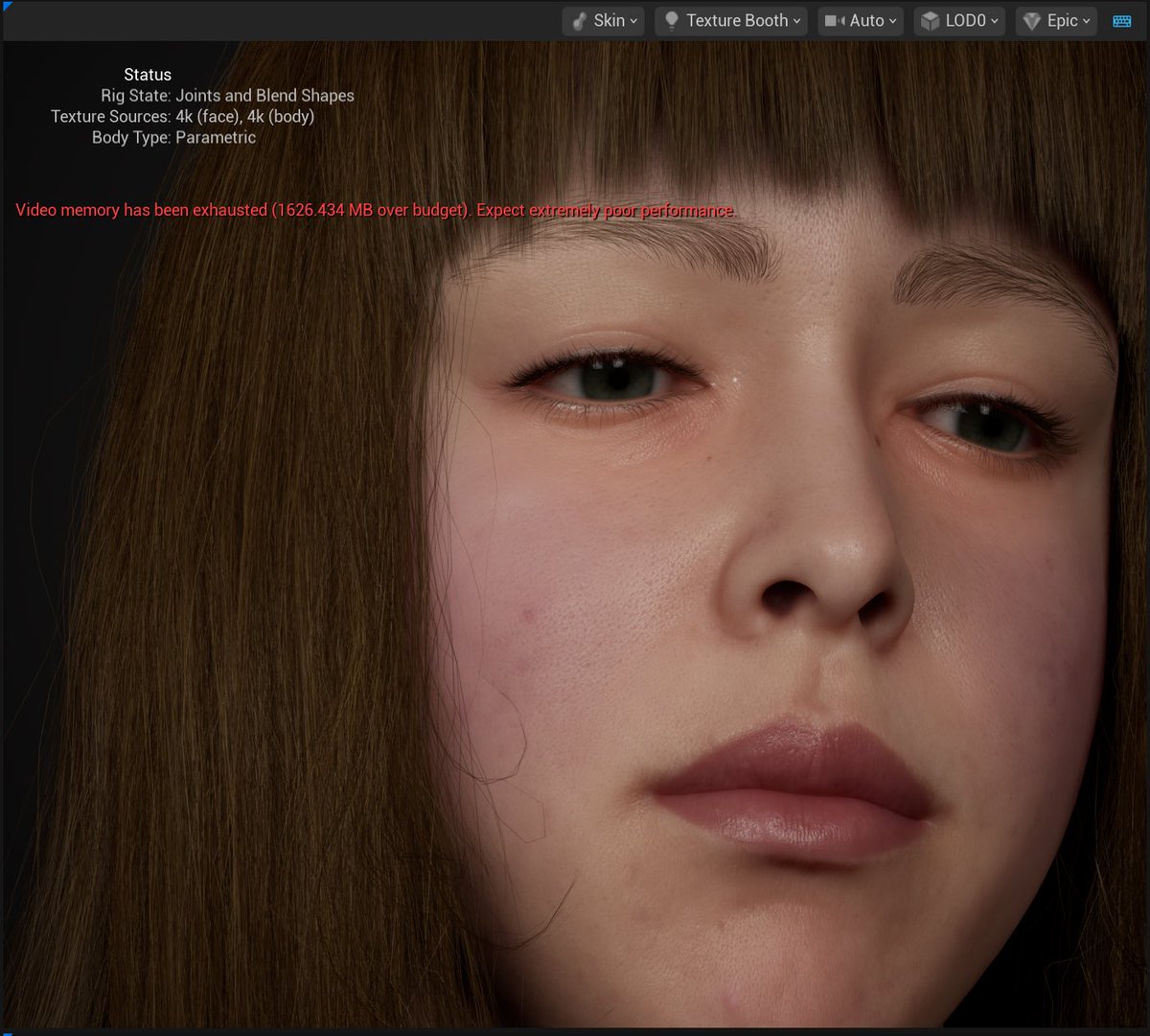Expand the Texture Booth lighting dropdown
1150x1036 pixels.
coord(732,21)
